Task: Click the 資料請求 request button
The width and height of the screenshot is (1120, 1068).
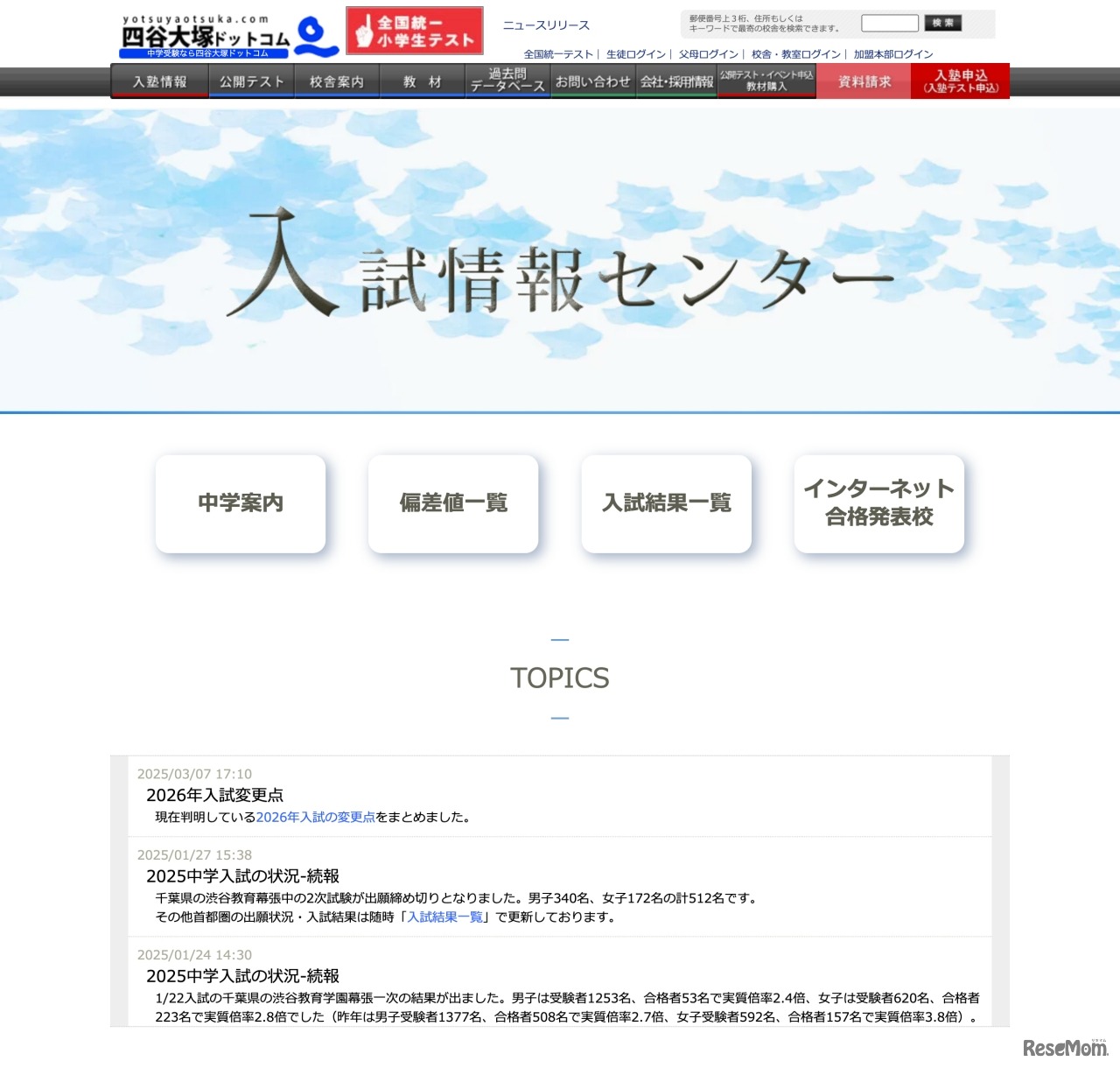Action: 863,81
